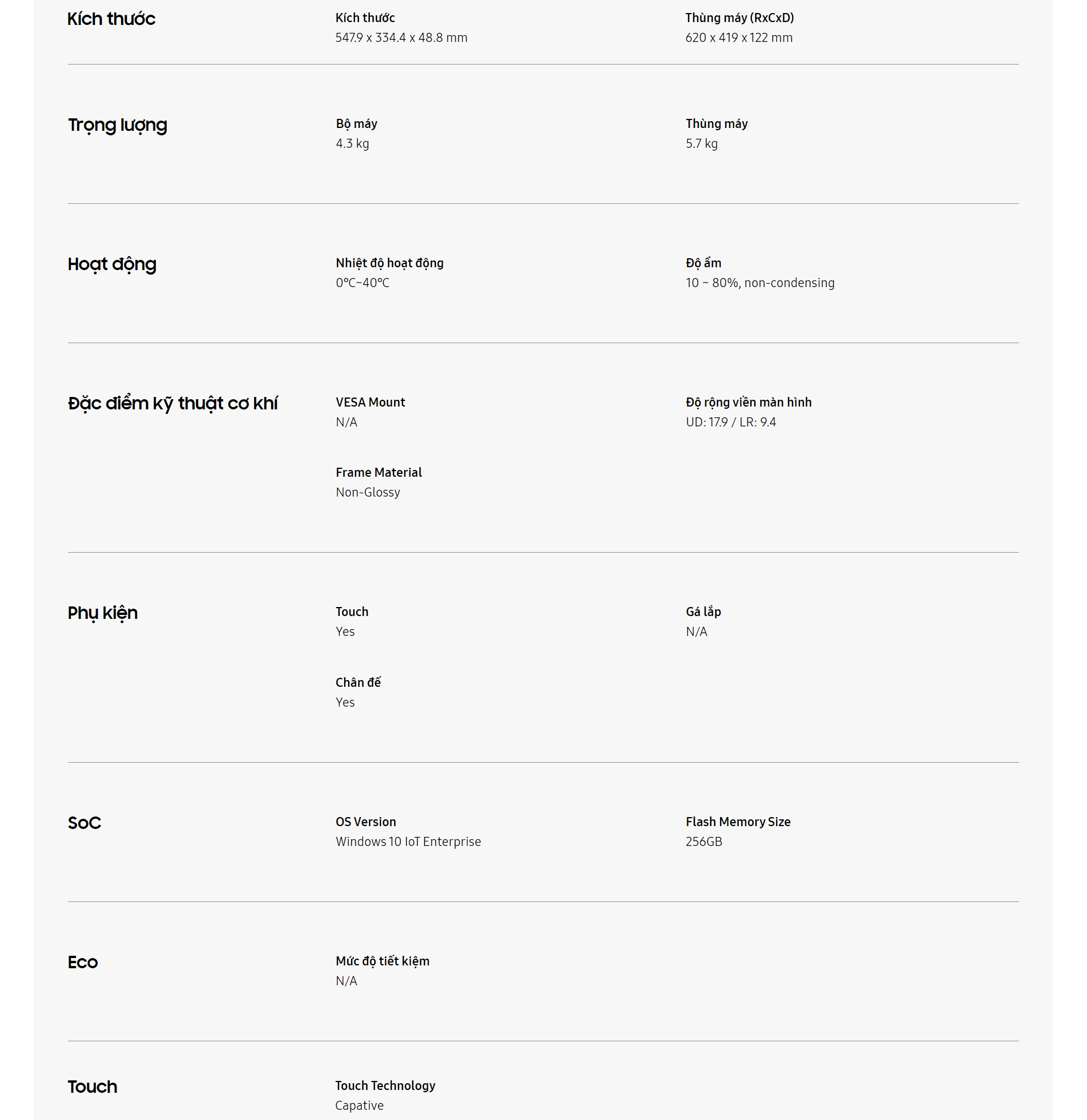
Task: Click the Phụ kiện section heading
Action: tap(102, 613)
